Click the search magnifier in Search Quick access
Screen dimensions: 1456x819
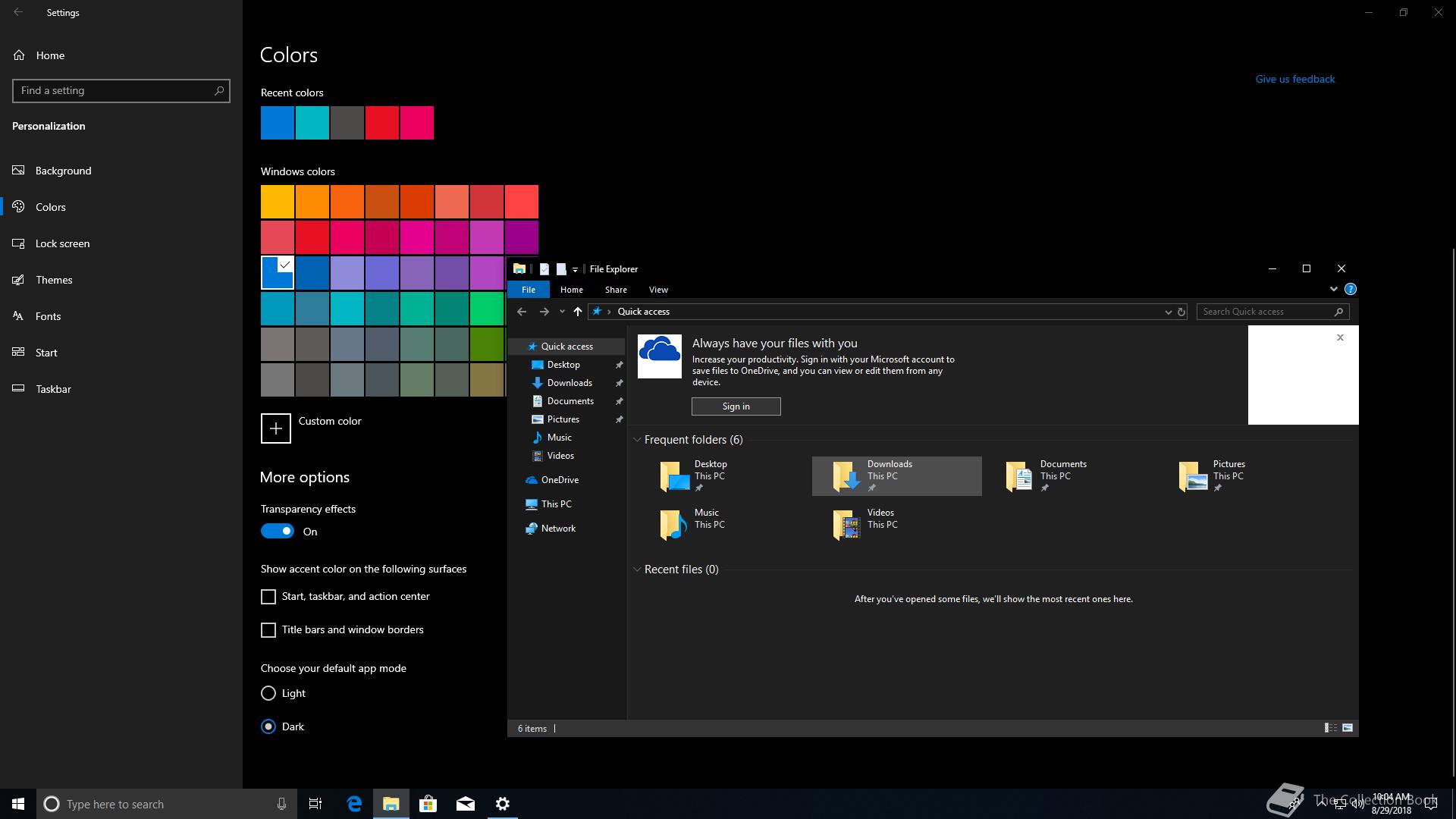point(1339,312)
